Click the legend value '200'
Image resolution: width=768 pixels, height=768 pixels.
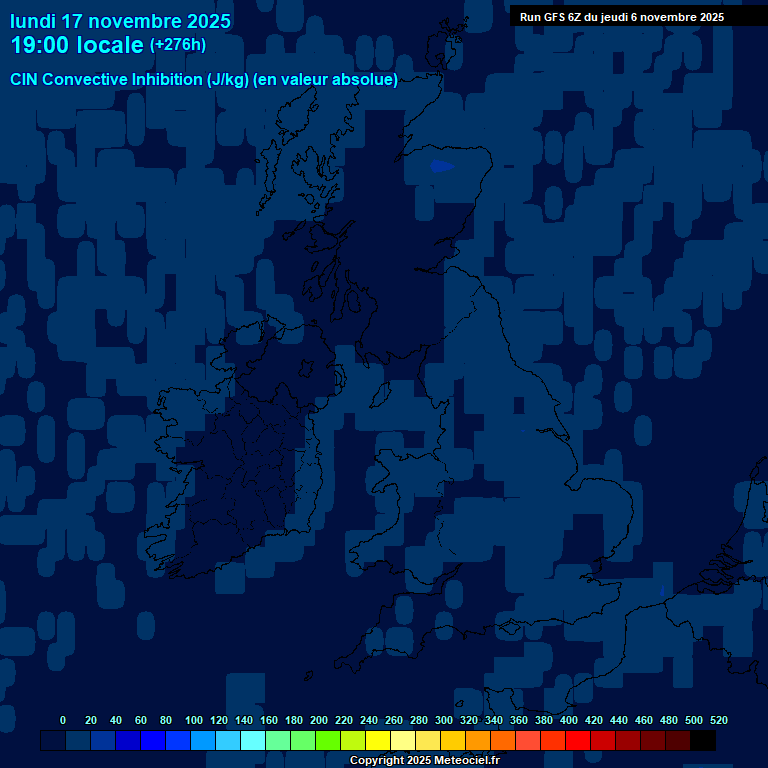pyautogui.click(x=319, y=720)
